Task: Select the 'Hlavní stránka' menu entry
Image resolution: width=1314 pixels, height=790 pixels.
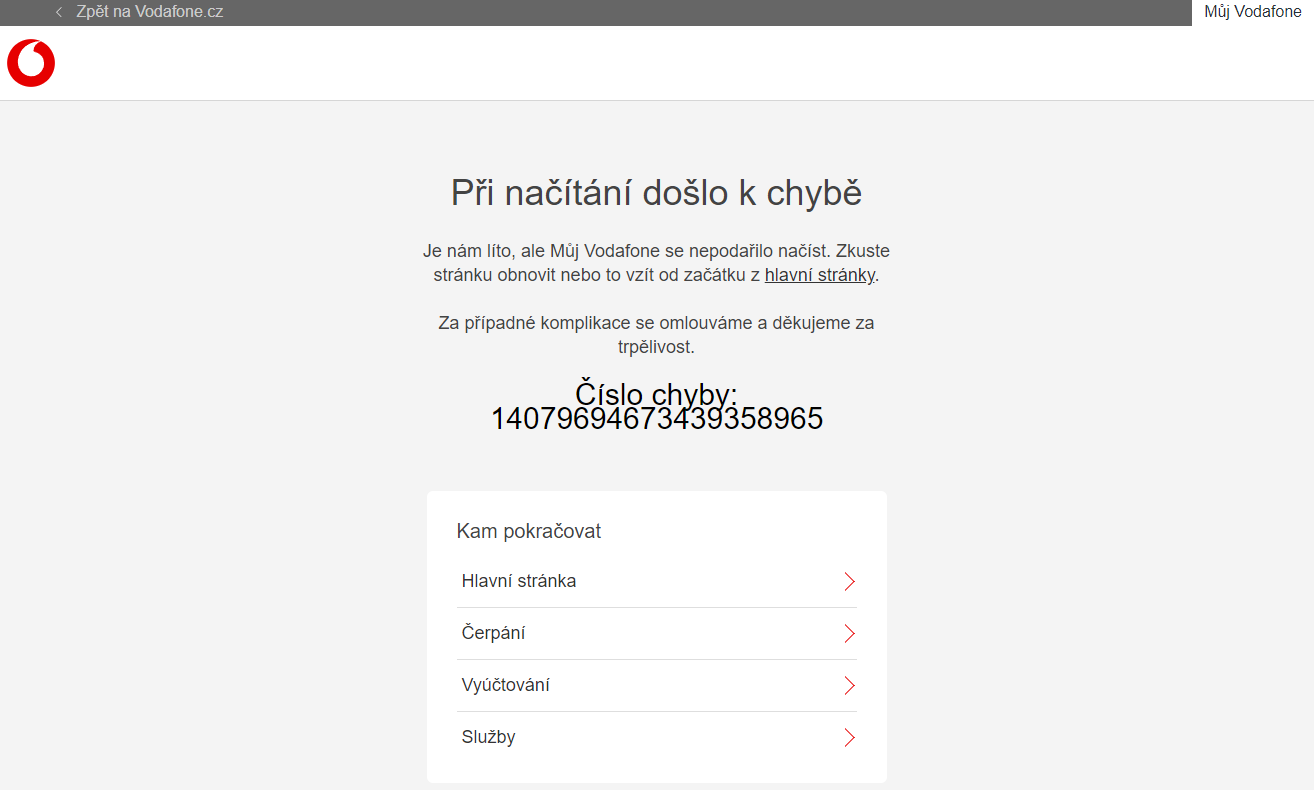Action: pyautogui.click(x=519, y=581)
